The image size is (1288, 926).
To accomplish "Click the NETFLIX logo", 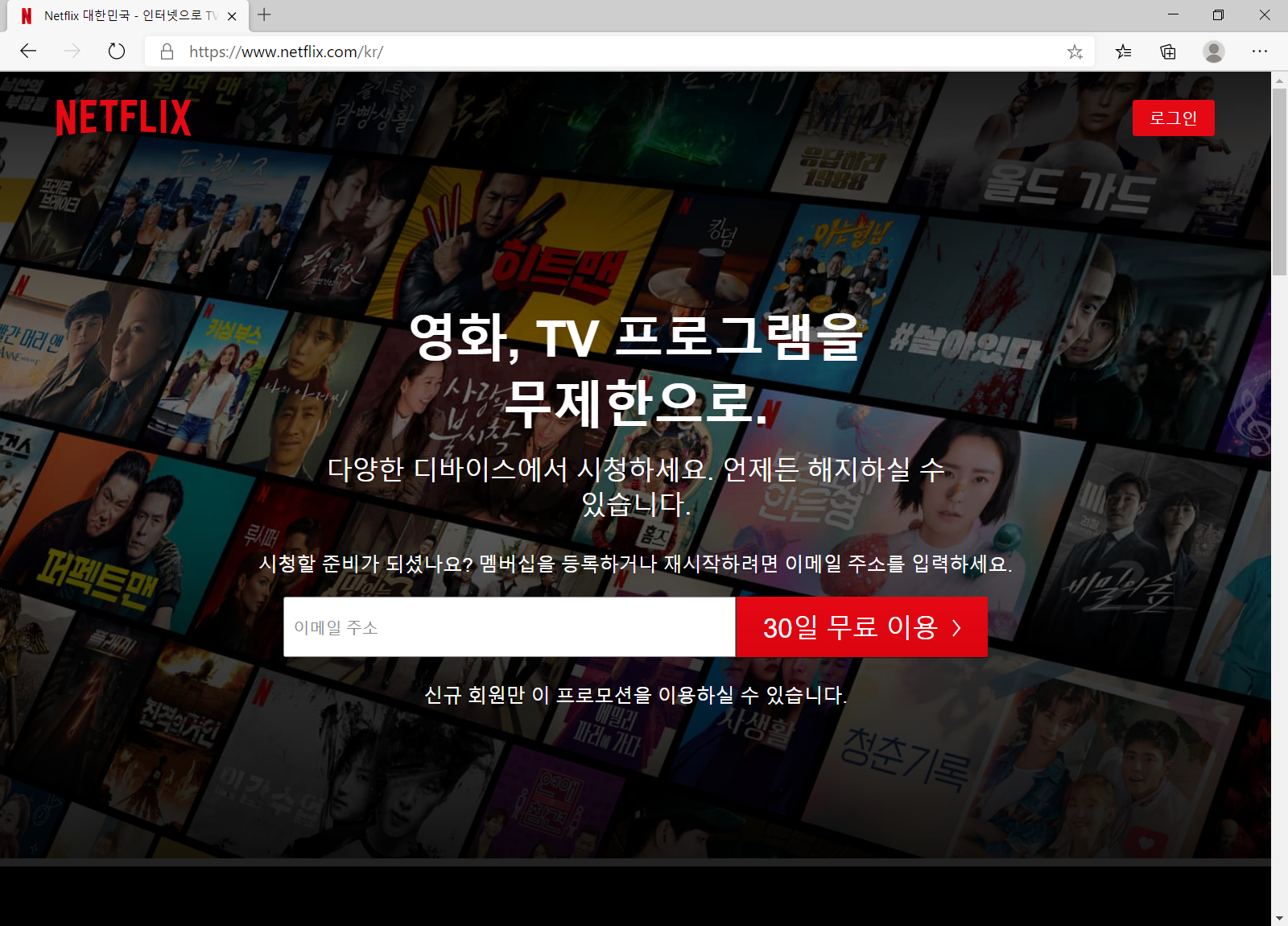I will (x=124, y=118).
